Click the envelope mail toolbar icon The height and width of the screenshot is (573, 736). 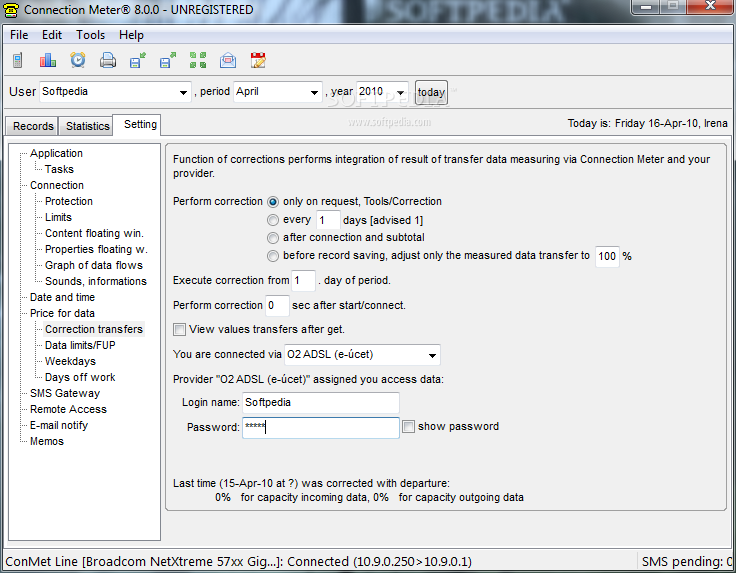pyautogui.click(x=228, y=60)
